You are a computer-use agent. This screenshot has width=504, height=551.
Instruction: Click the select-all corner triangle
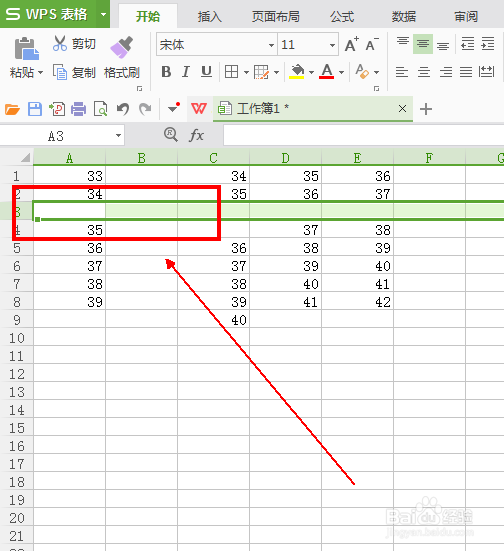pyautogui.click(x=25, y=158)
